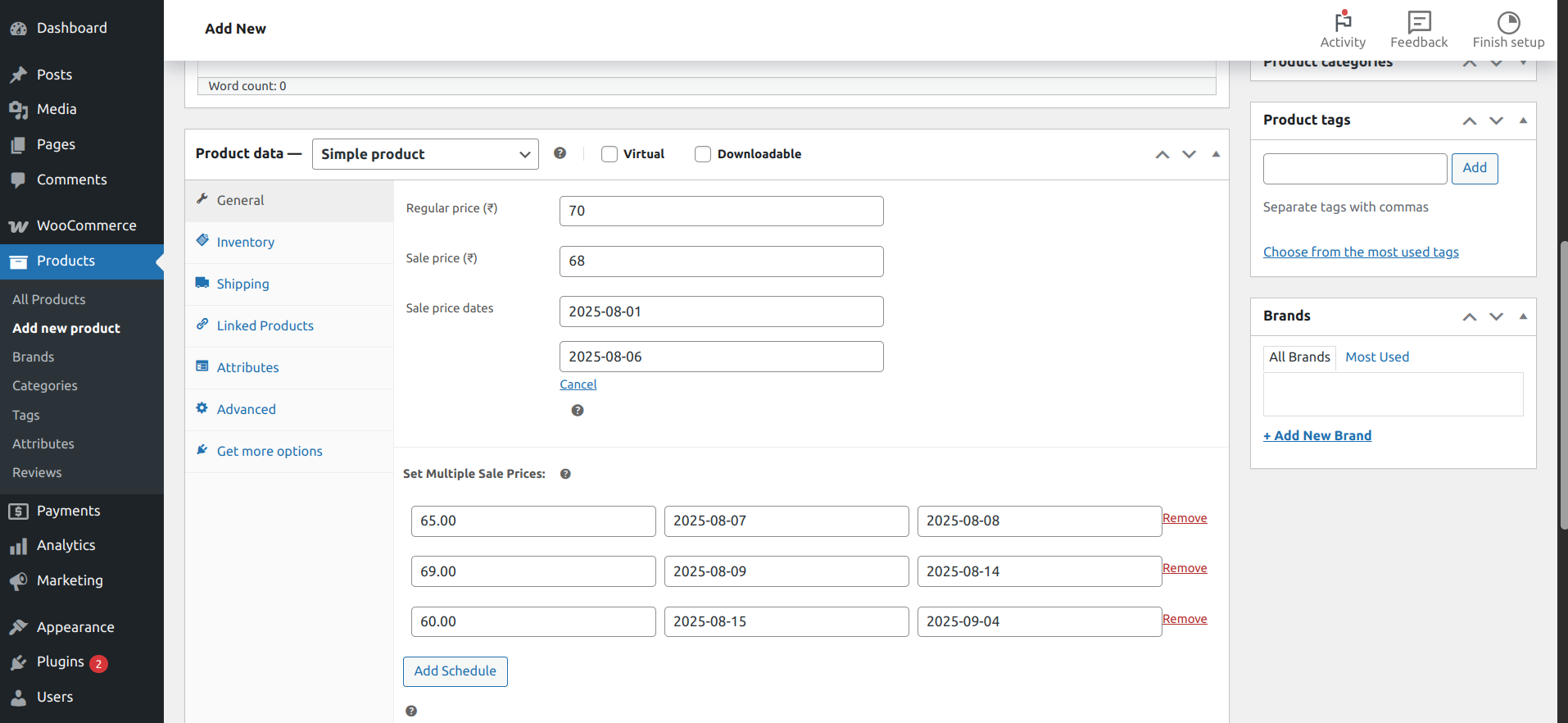Screen dimensions: 1568x723
Task: Click the 2025-09-04 schedule end date field
Action: (1040, 621)
